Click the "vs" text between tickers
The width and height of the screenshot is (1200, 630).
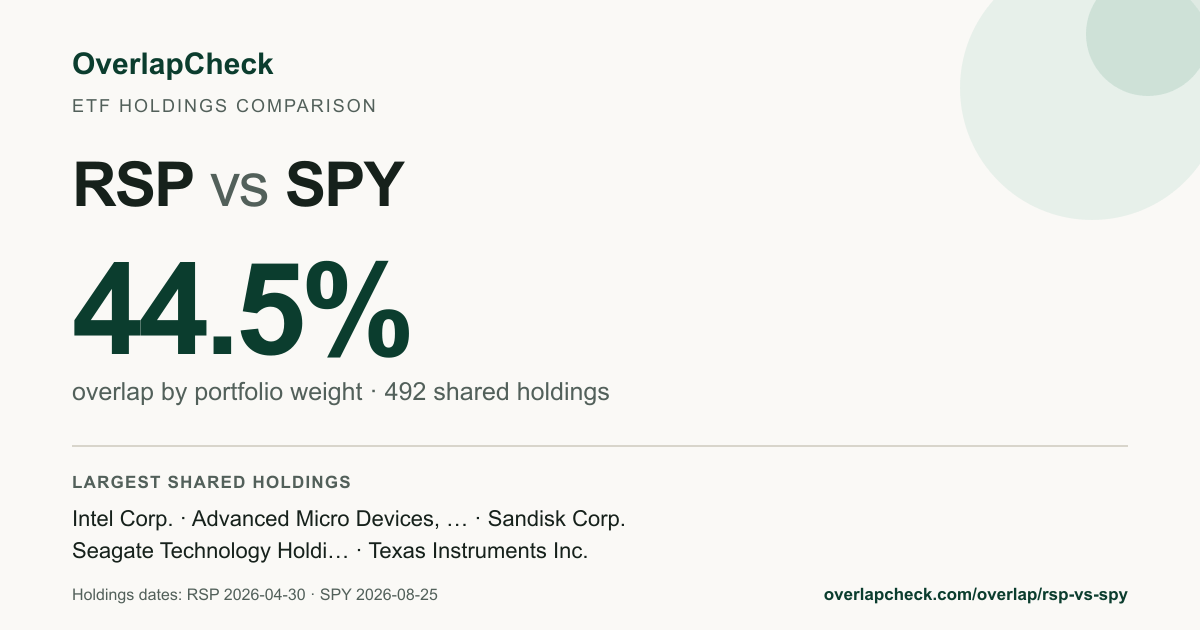[239, 190]
